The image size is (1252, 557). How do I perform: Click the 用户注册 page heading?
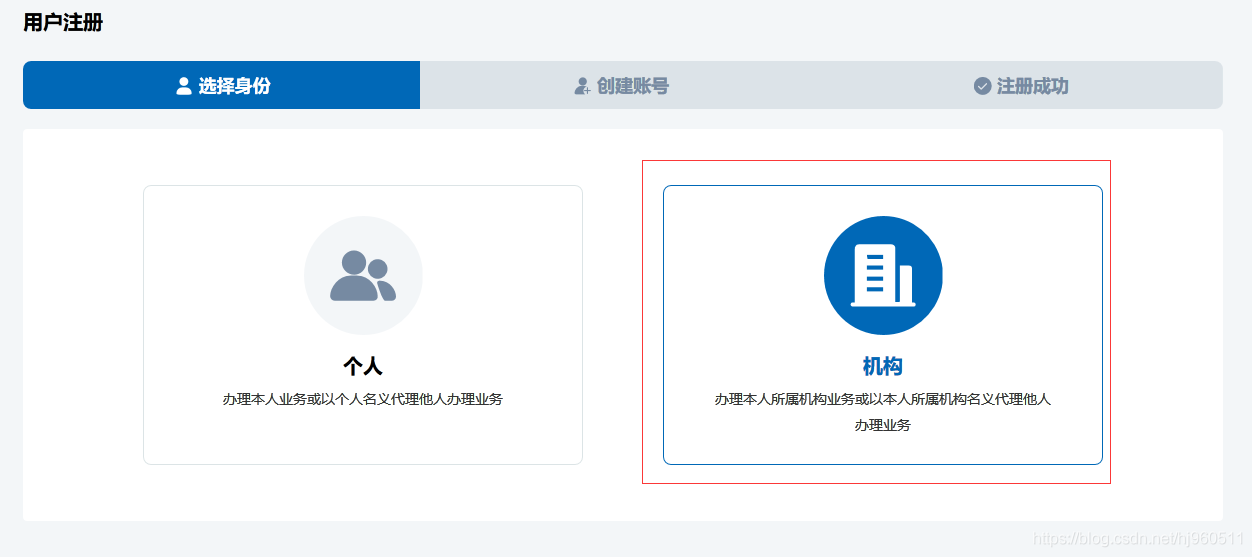point(63,22)
